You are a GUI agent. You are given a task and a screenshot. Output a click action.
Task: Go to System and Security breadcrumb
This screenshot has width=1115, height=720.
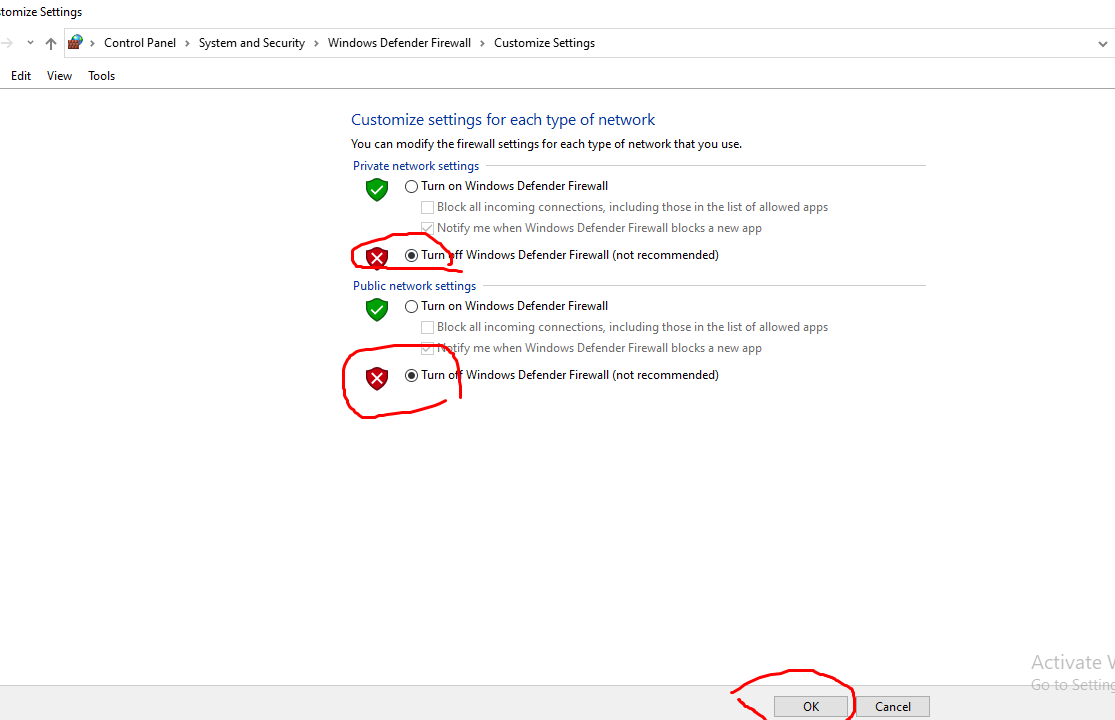[x=252, y=43]
